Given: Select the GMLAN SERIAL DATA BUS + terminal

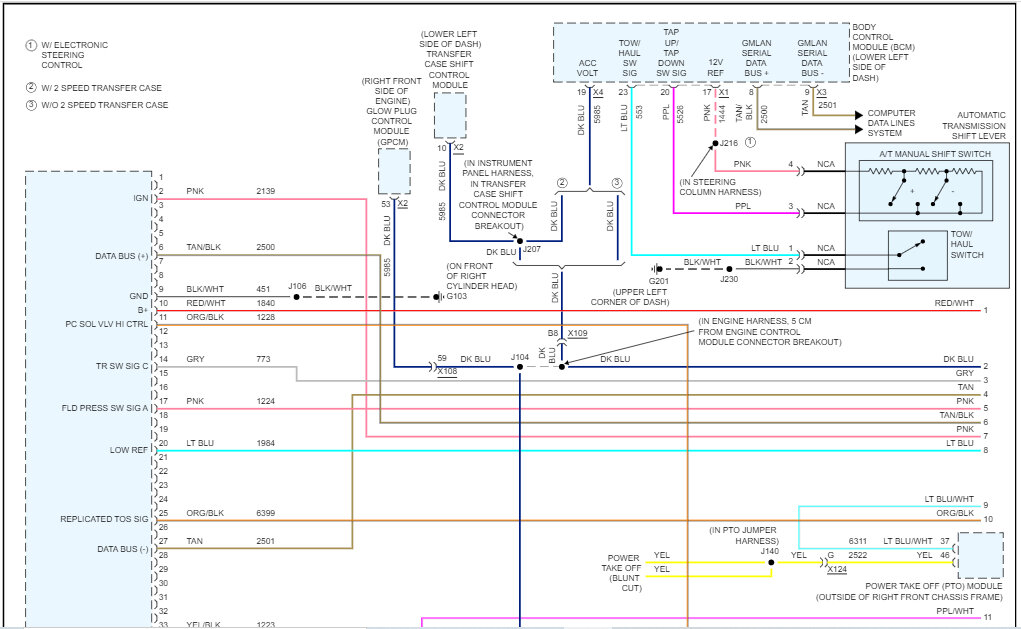Looking at the screenshot, I should pos(756,58).
